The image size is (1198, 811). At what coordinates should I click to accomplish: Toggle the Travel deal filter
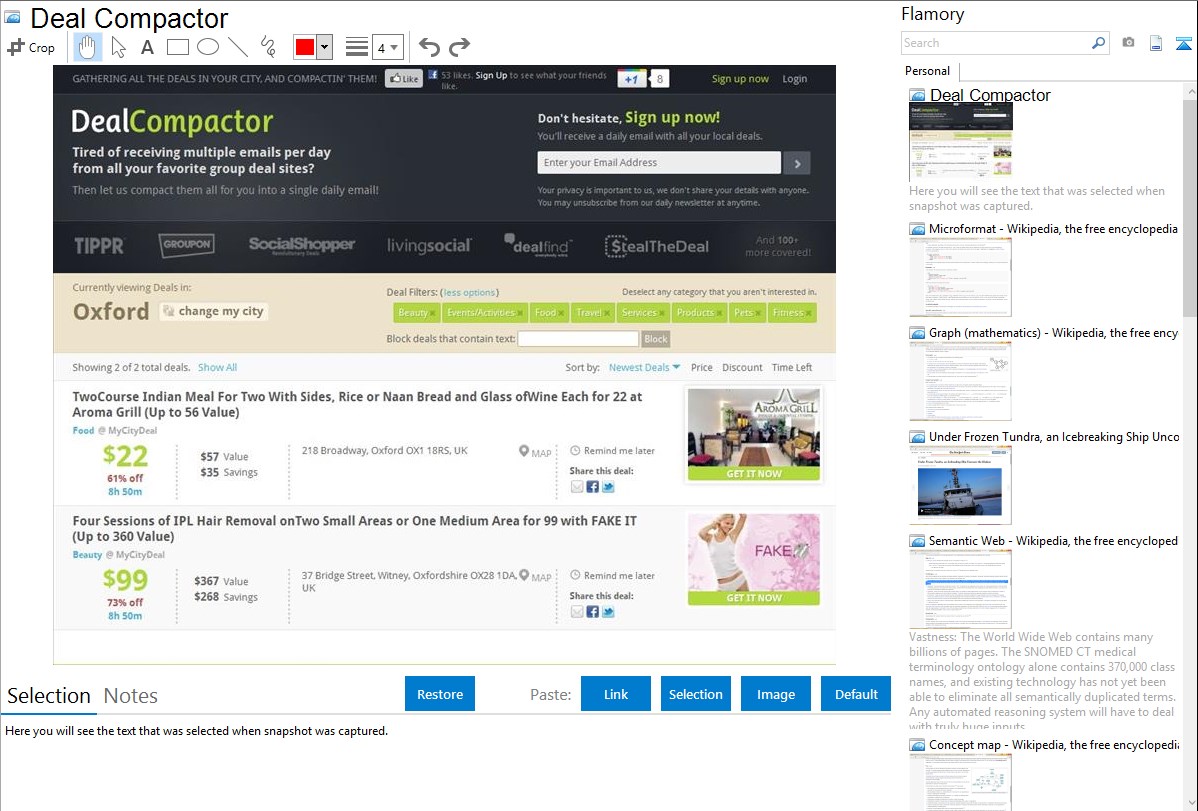pos(593,313)
